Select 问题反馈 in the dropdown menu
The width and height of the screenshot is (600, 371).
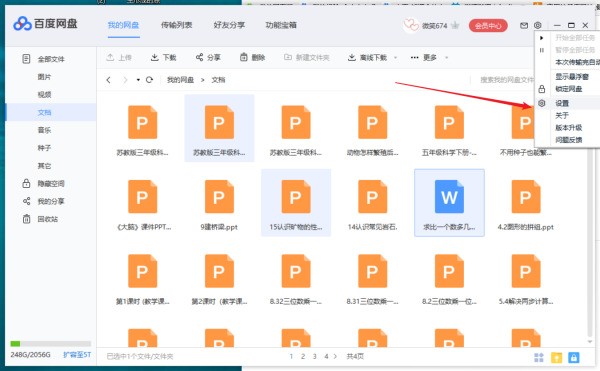tap(569, 140)
